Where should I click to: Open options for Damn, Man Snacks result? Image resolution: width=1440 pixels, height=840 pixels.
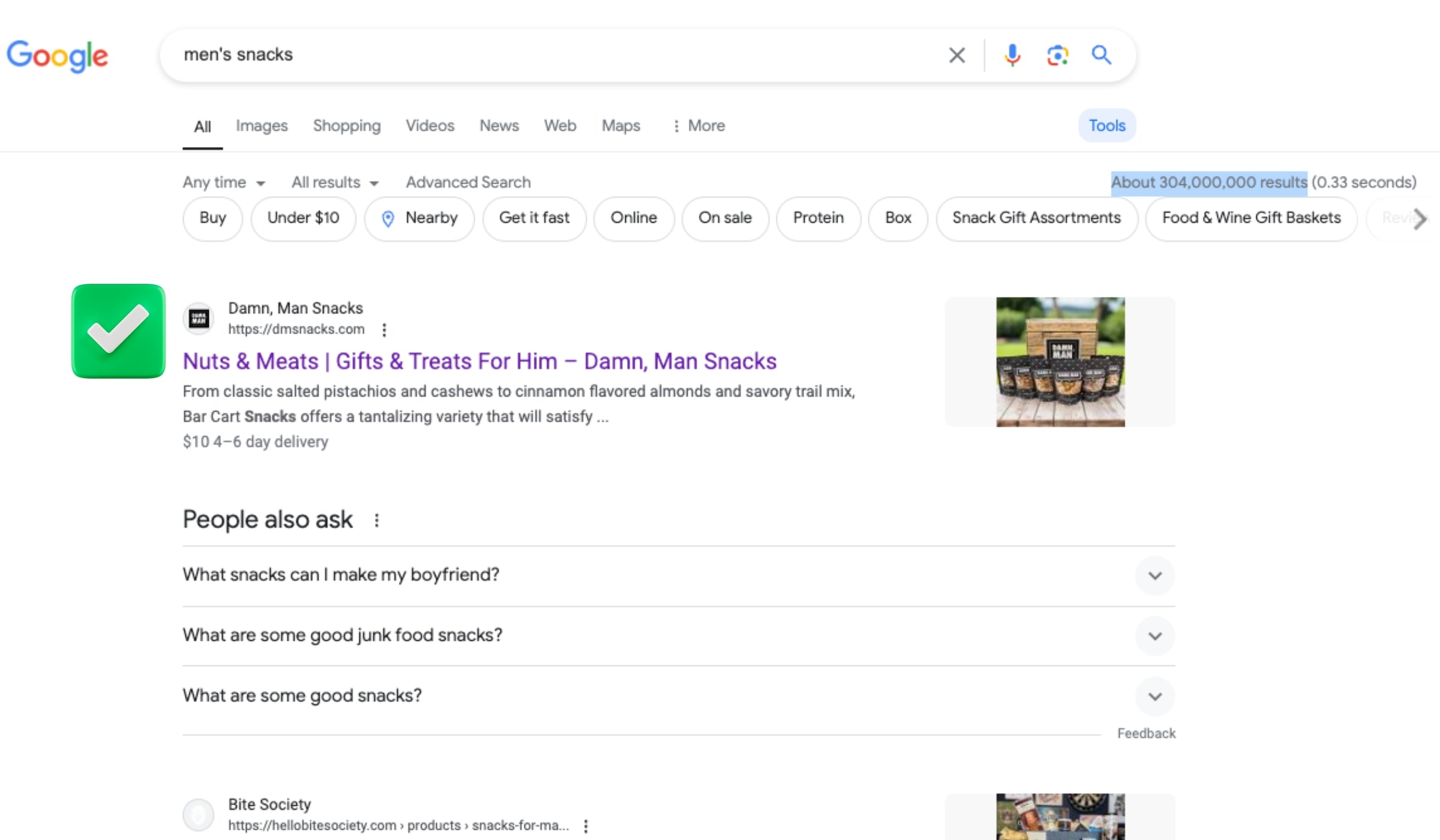click(x=384, y=329)
